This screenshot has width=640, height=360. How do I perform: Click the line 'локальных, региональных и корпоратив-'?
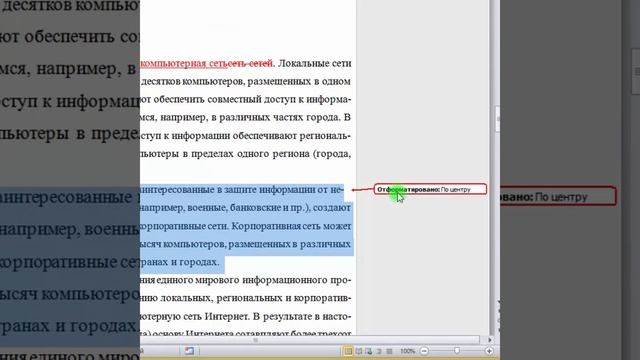(246, 298)
